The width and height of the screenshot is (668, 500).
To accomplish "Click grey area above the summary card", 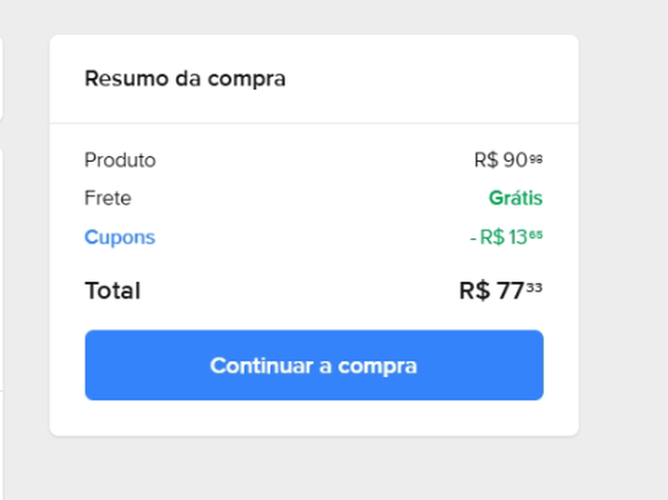I will coord(313,16).
